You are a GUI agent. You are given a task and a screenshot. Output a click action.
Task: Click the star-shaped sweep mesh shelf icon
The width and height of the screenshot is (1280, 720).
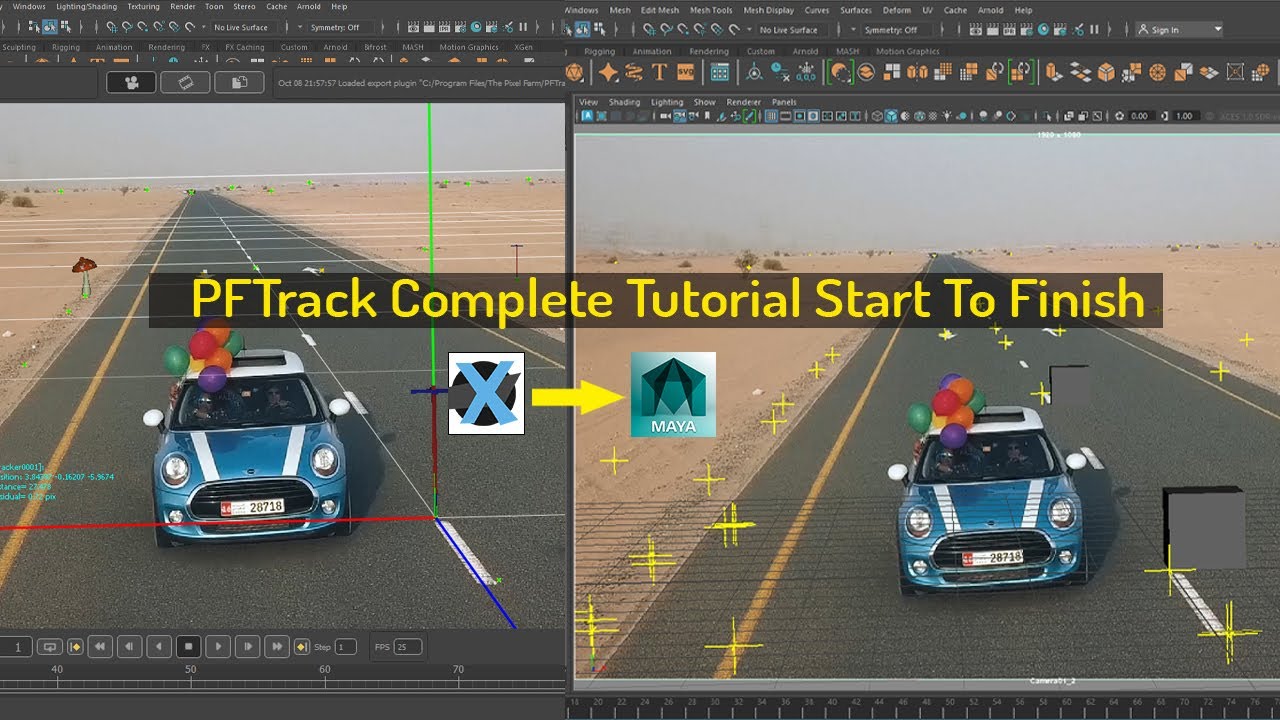(608, 72)
